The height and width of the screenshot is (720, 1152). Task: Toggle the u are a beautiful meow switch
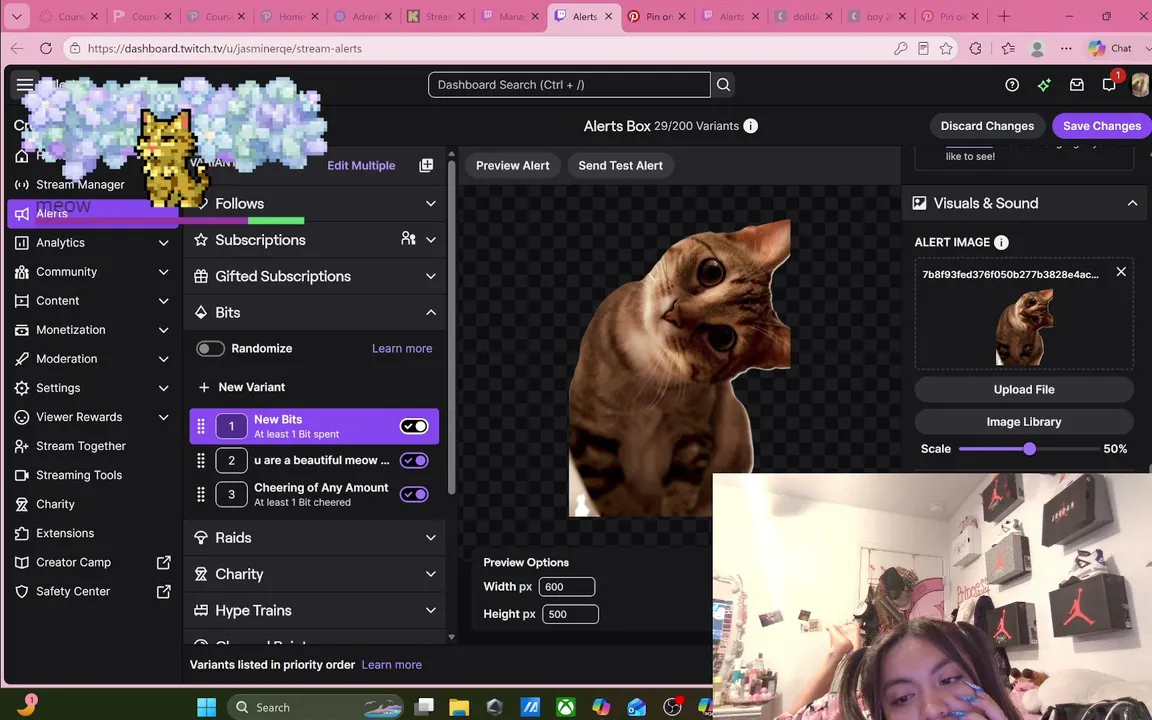tap(414, 461)
